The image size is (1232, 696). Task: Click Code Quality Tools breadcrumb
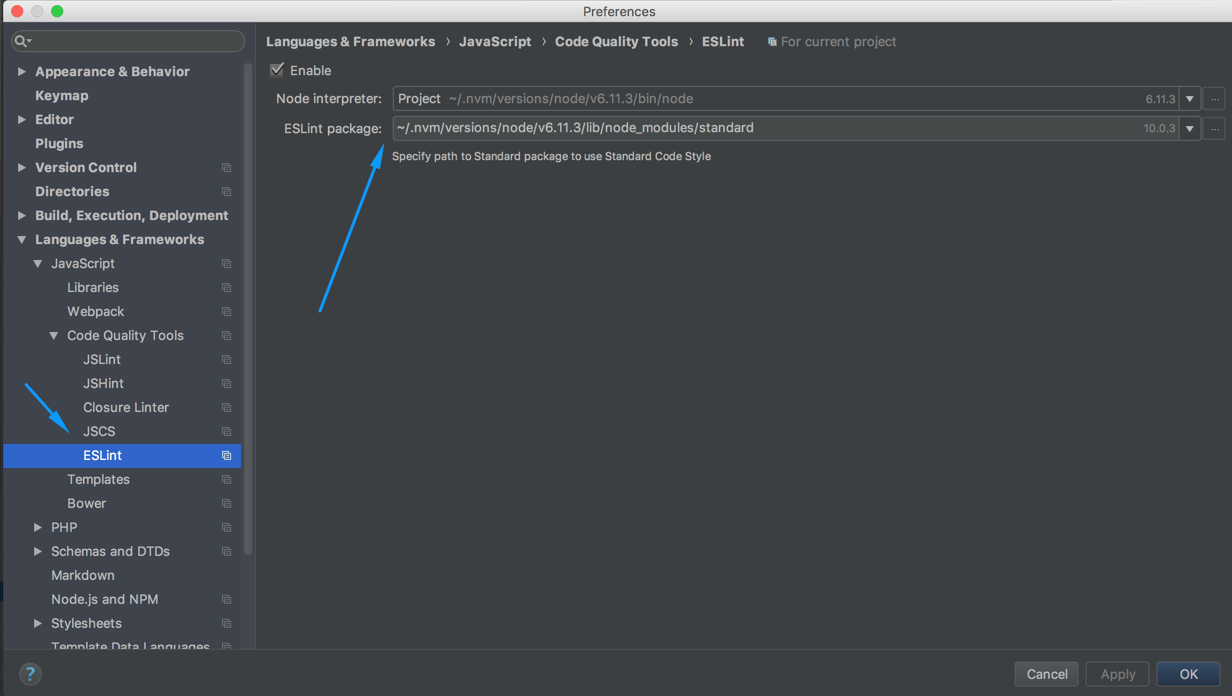pyautogui.click(x=616, y=42)
